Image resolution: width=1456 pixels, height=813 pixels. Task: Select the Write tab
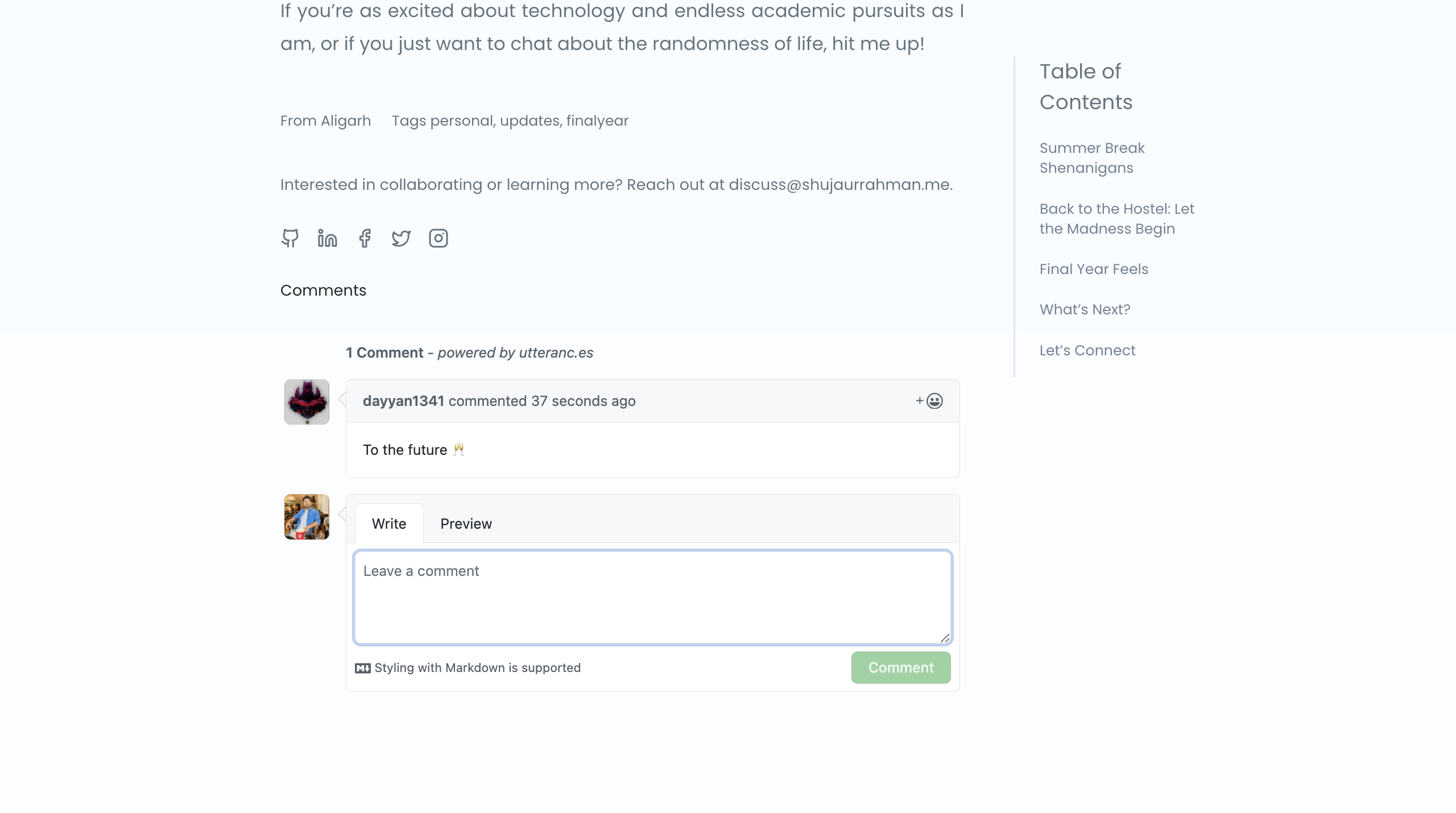coord(389,523)
